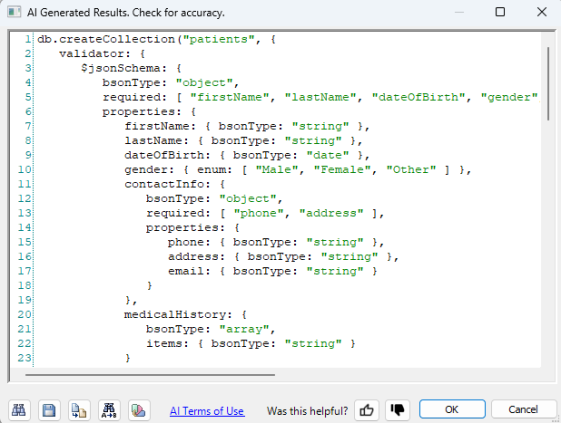Confirm with the OK button
The height and width of the screenshot is (423, 561).
(x=452, y=409)
